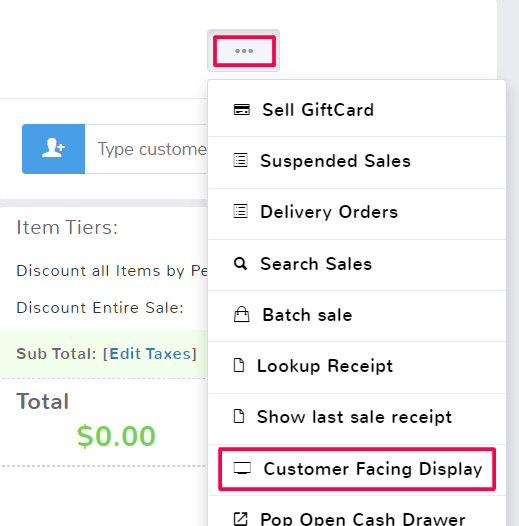Select Sell GiftCard menu entry
The image size is (519, 526).
tap(357, 110)
